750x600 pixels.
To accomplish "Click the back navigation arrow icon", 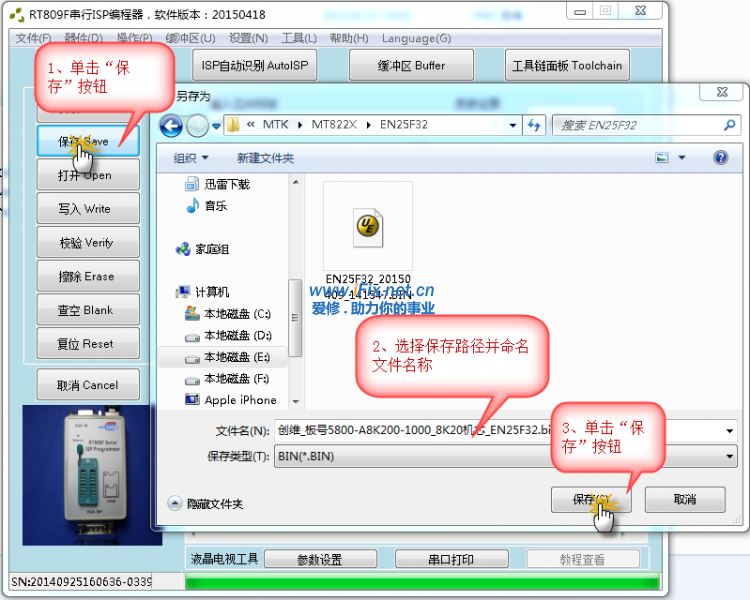I will point(171,125).
